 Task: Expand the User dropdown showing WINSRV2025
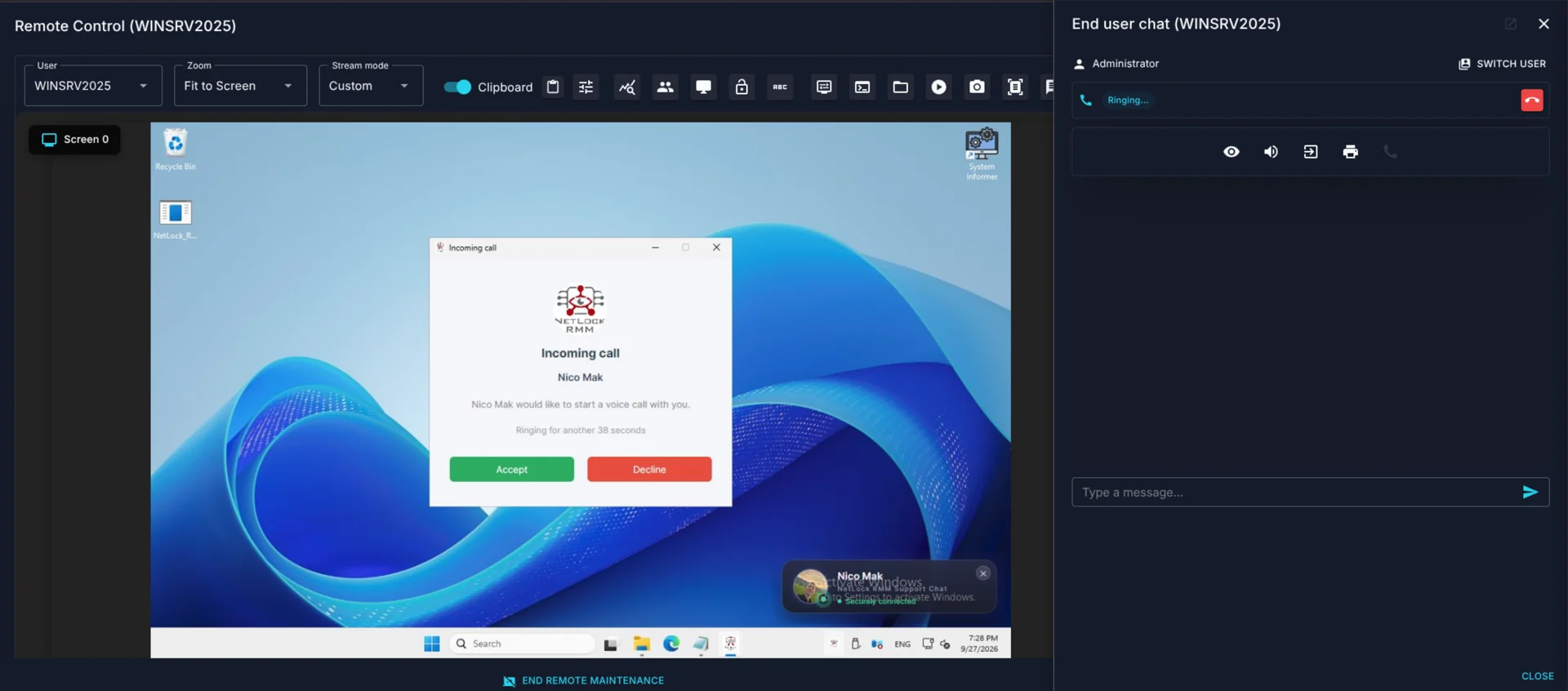[x=93, y=86]
